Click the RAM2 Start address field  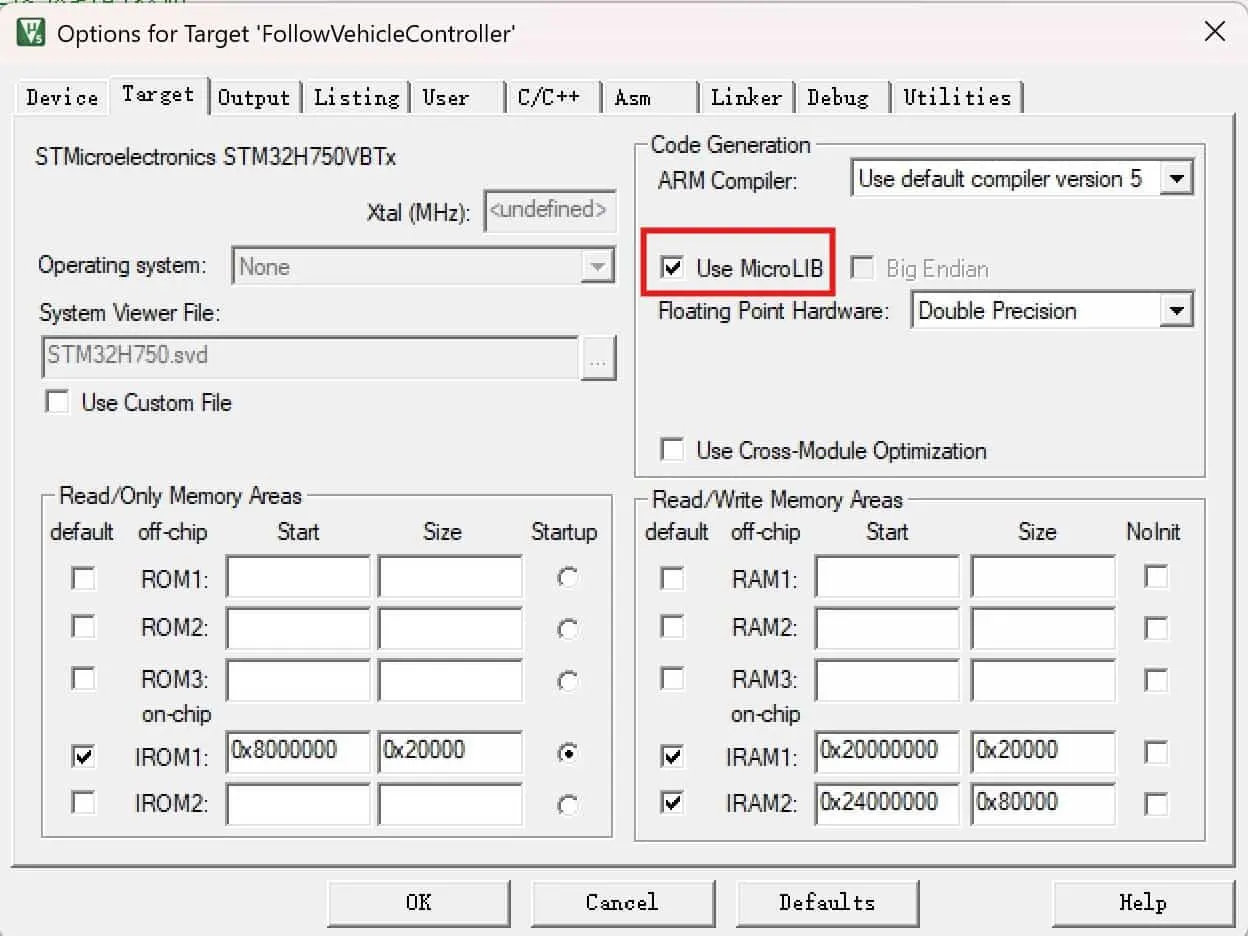[888, 628]
